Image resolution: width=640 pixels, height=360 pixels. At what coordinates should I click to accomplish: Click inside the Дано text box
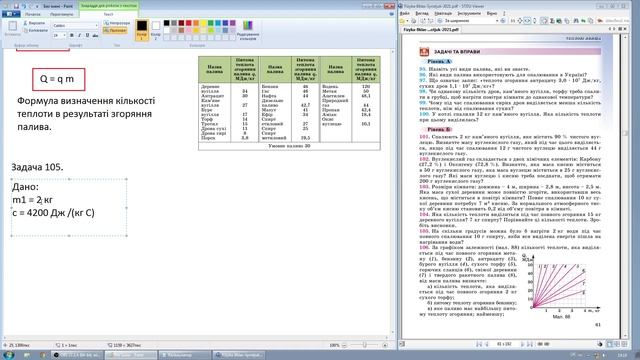[69, 207]
